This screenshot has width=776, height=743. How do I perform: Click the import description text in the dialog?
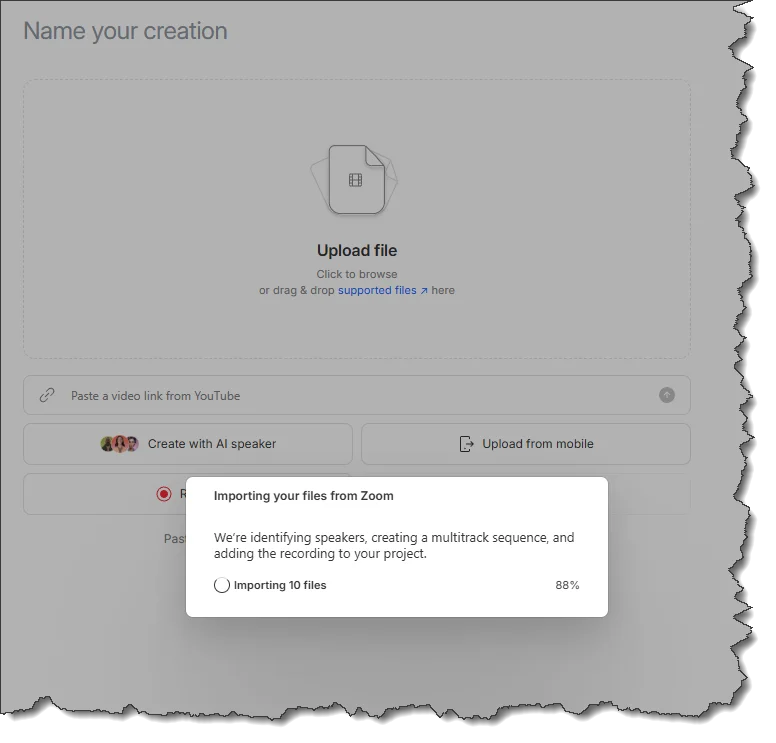(x=394, y=545)
